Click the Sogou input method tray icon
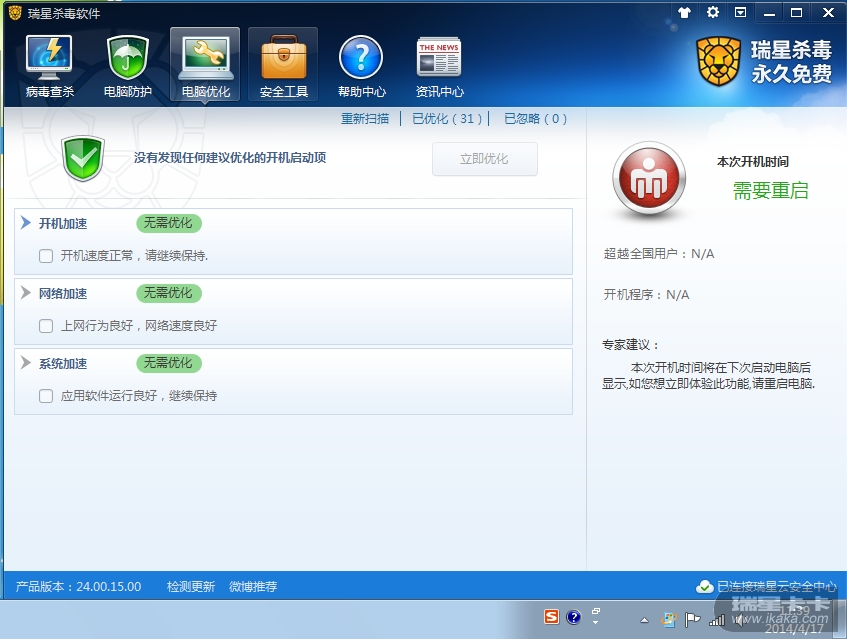 (551, 617)
